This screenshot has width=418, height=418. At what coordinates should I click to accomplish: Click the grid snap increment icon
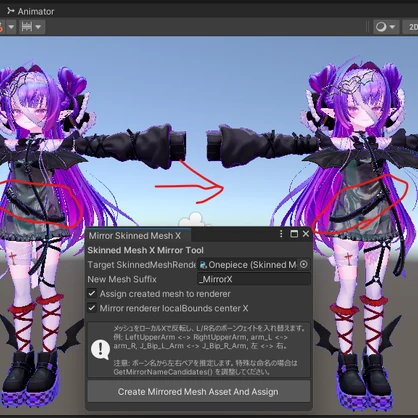point(27,27)
